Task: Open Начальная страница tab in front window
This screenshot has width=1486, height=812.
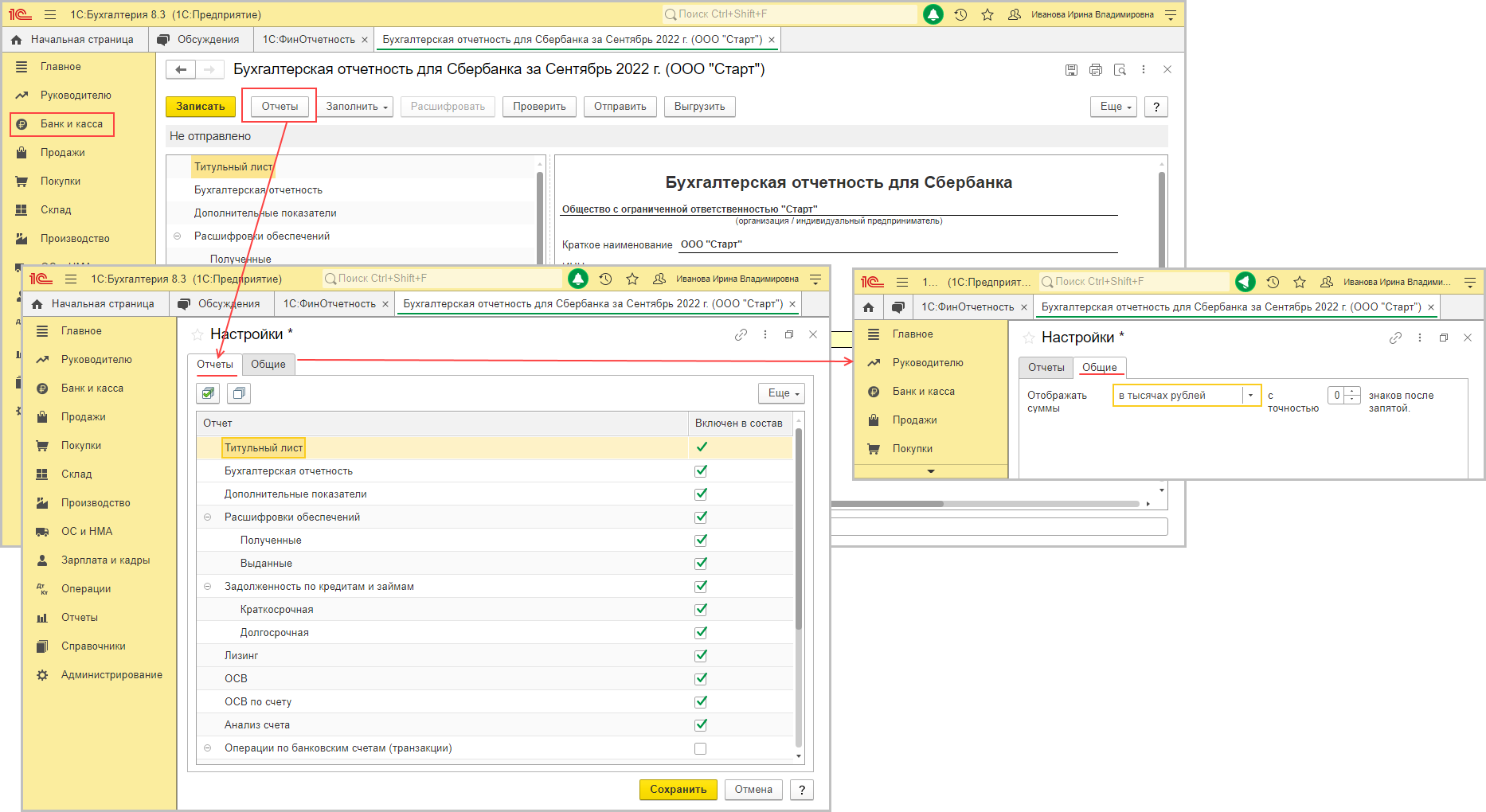Action: (x=95, y=304)
